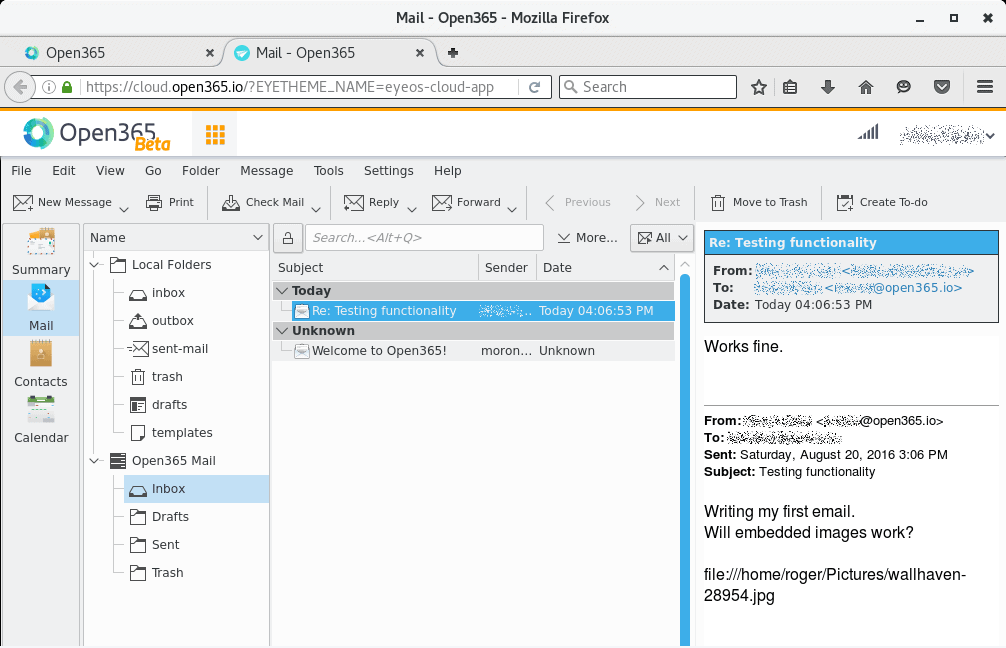Open the Contacts sidebar icon

pyautogui.click(x=41, y=354)
